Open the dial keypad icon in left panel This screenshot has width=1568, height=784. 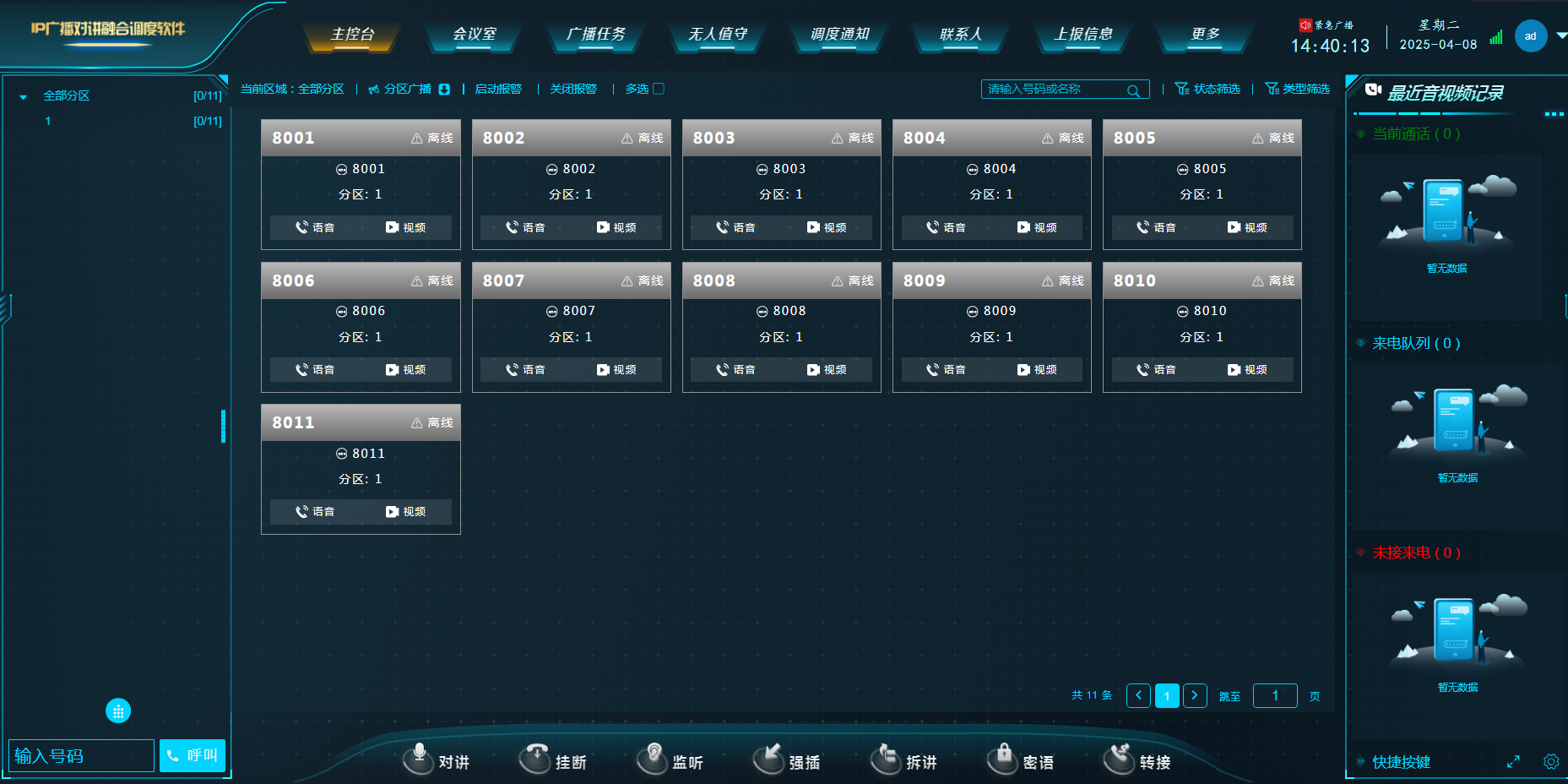119,710
